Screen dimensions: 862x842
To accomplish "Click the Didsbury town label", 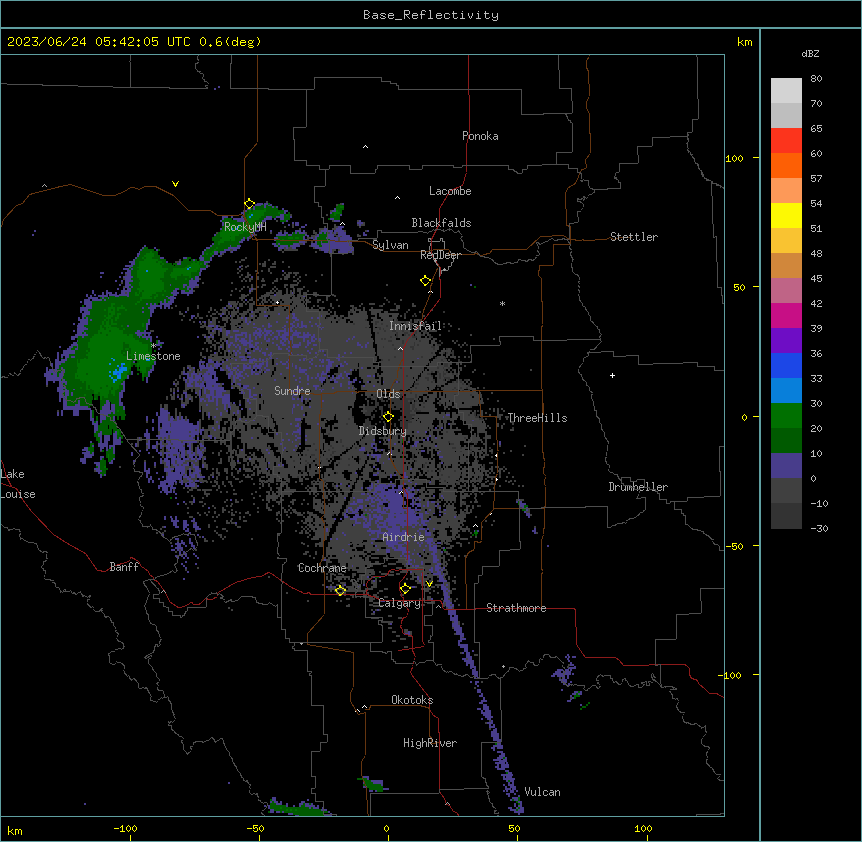I will 383,431.
